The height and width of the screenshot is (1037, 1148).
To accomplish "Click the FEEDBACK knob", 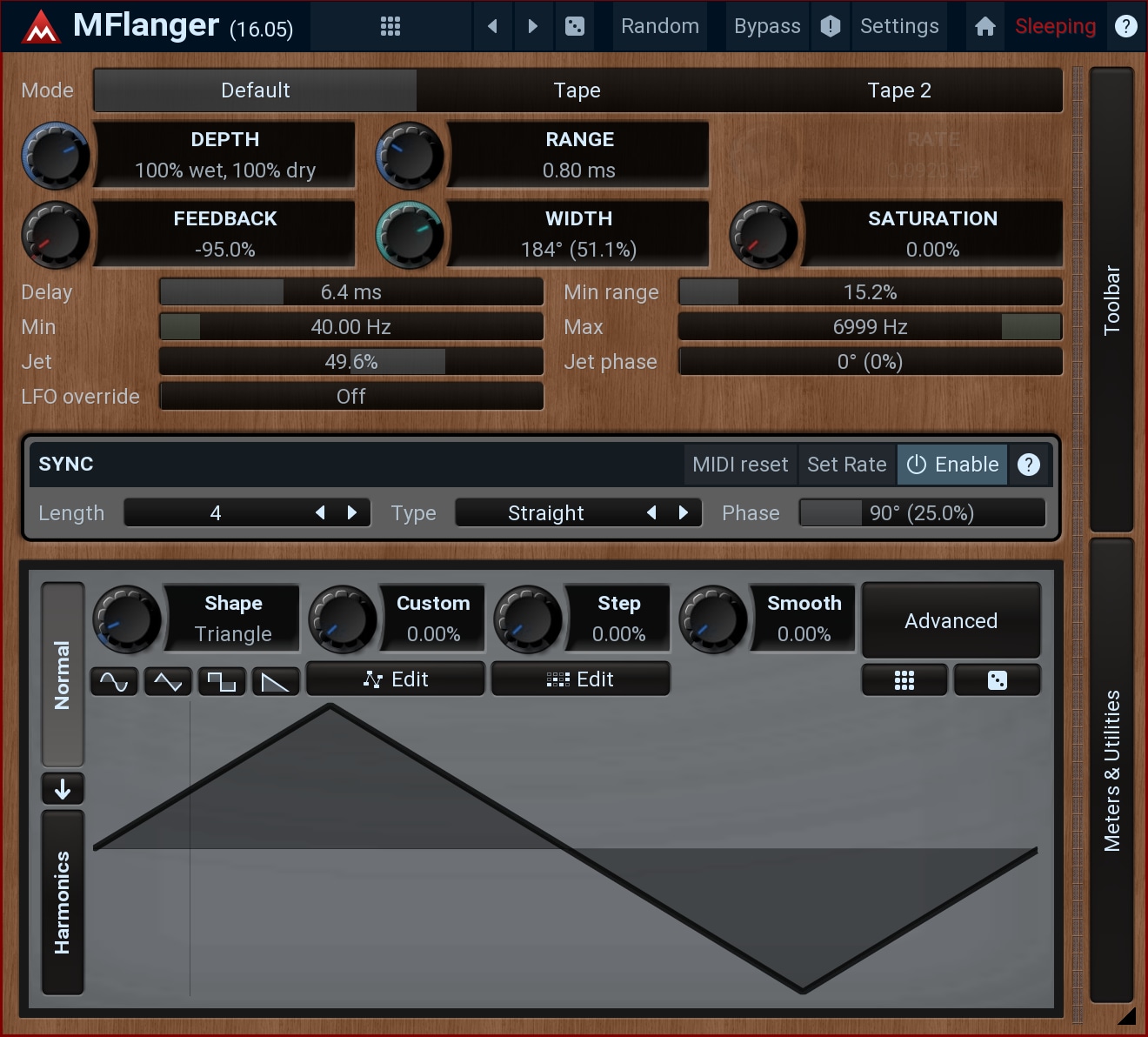I will pos(57,236).
